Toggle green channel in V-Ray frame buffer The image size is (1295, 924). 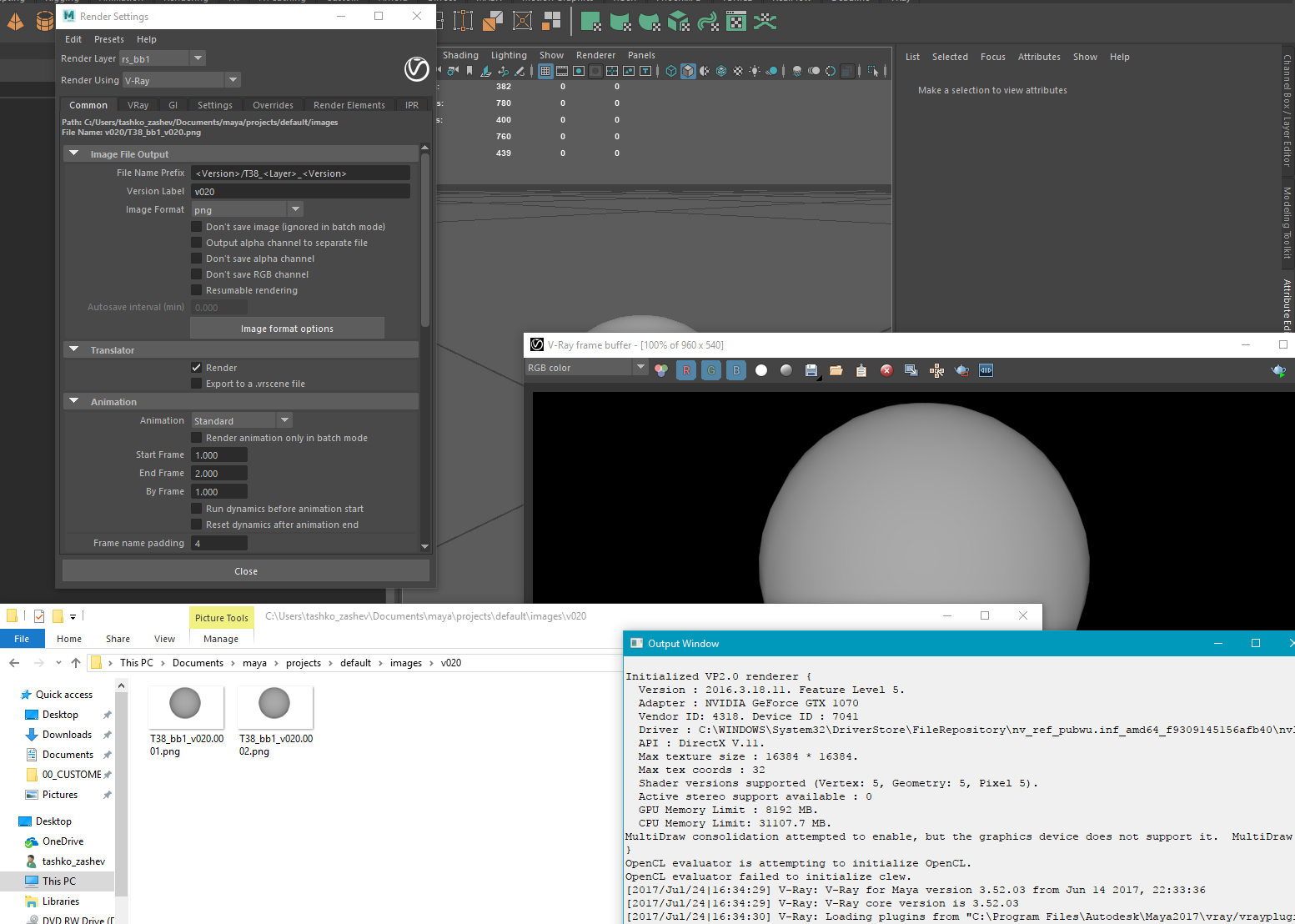coord(711,370)
